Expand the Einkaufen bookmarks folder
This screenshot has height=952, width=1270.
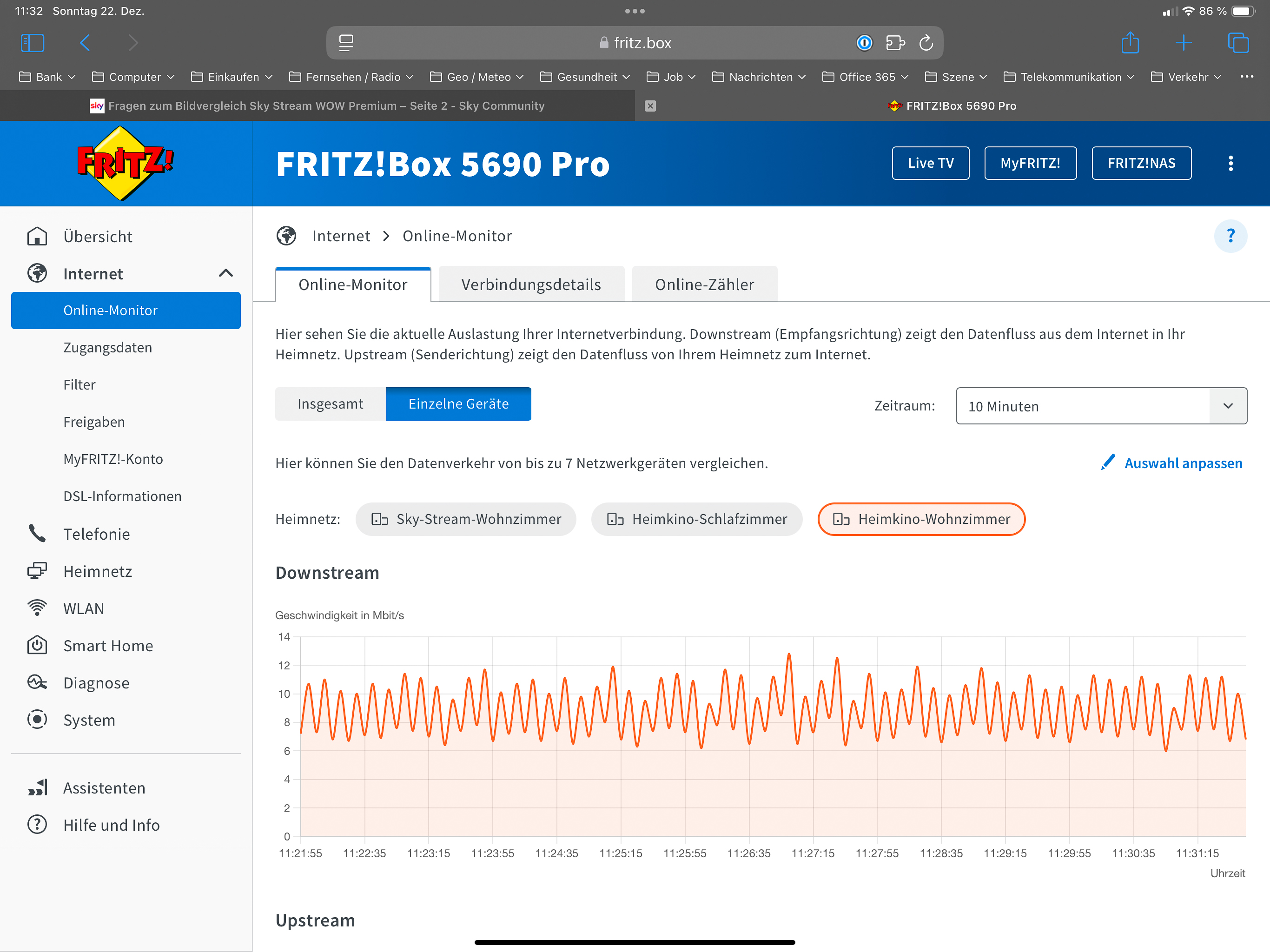[x=232, y=77]
